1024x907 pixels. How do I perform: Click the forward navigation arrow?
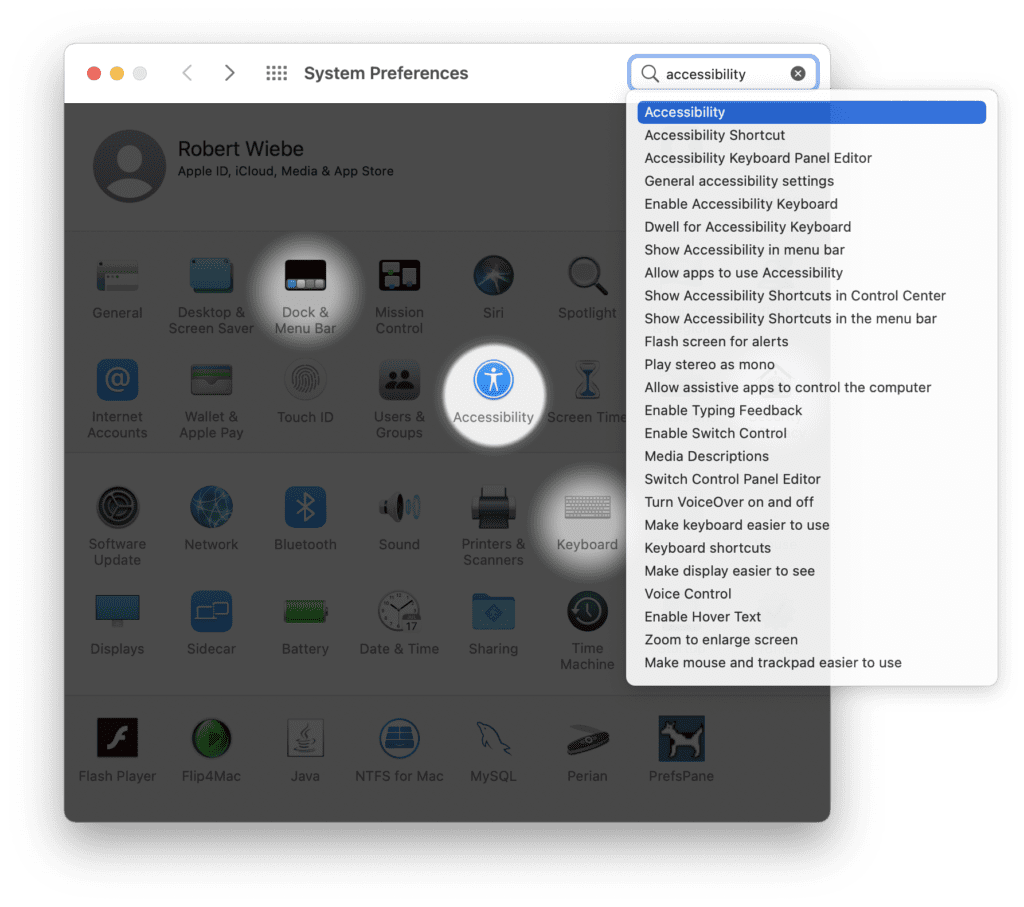[x=229, y=73]
